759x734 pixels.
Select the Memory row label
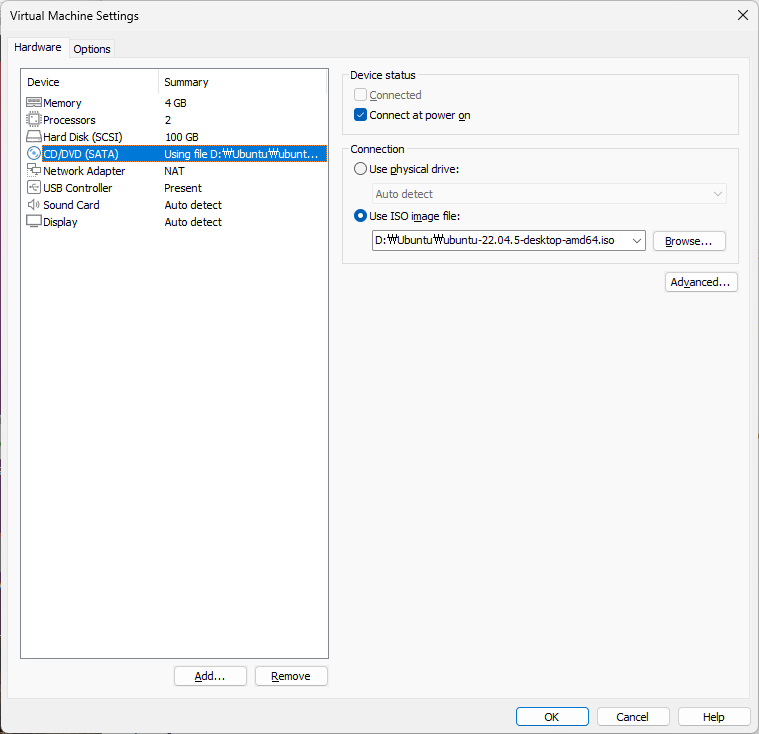[62, 103]
